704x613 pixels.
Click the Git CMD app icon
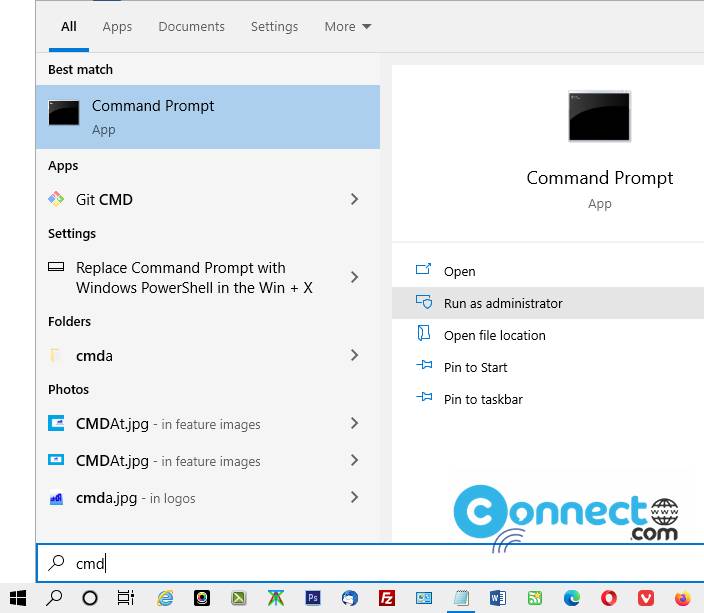pyautogui.click(x=56, y=199)
